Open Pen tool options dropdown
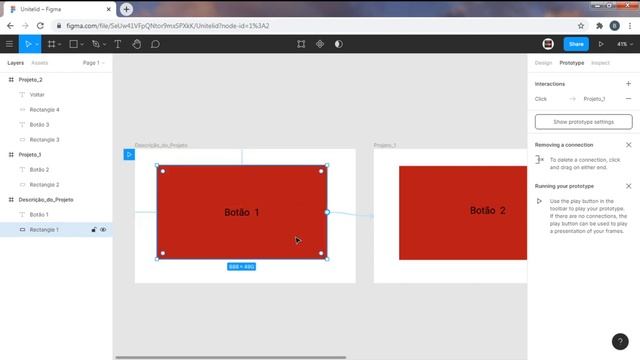The width and height of the screenshot is (640, 360). tap(104, 44)
